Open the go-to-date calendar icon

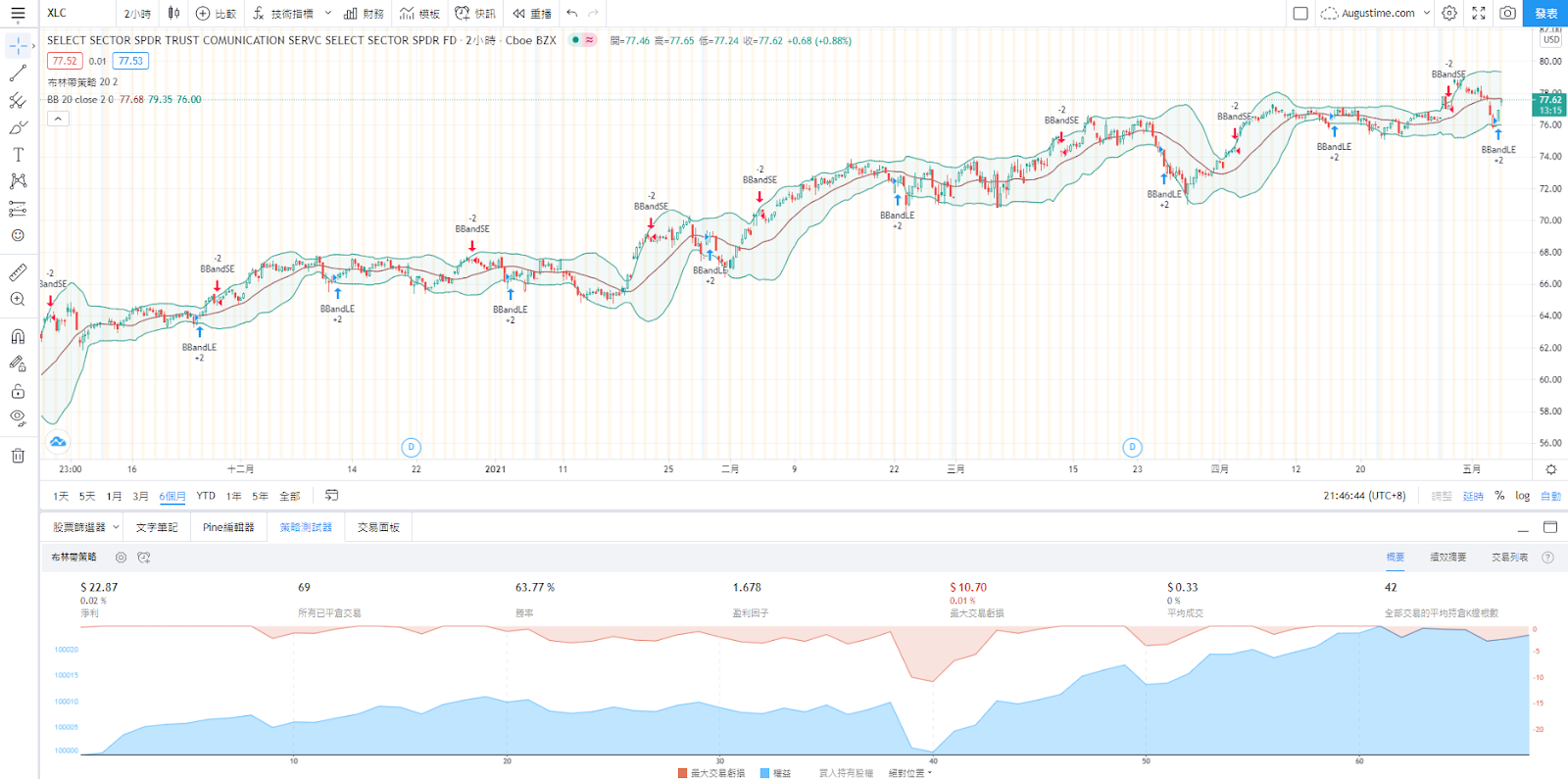coord(331,495)
